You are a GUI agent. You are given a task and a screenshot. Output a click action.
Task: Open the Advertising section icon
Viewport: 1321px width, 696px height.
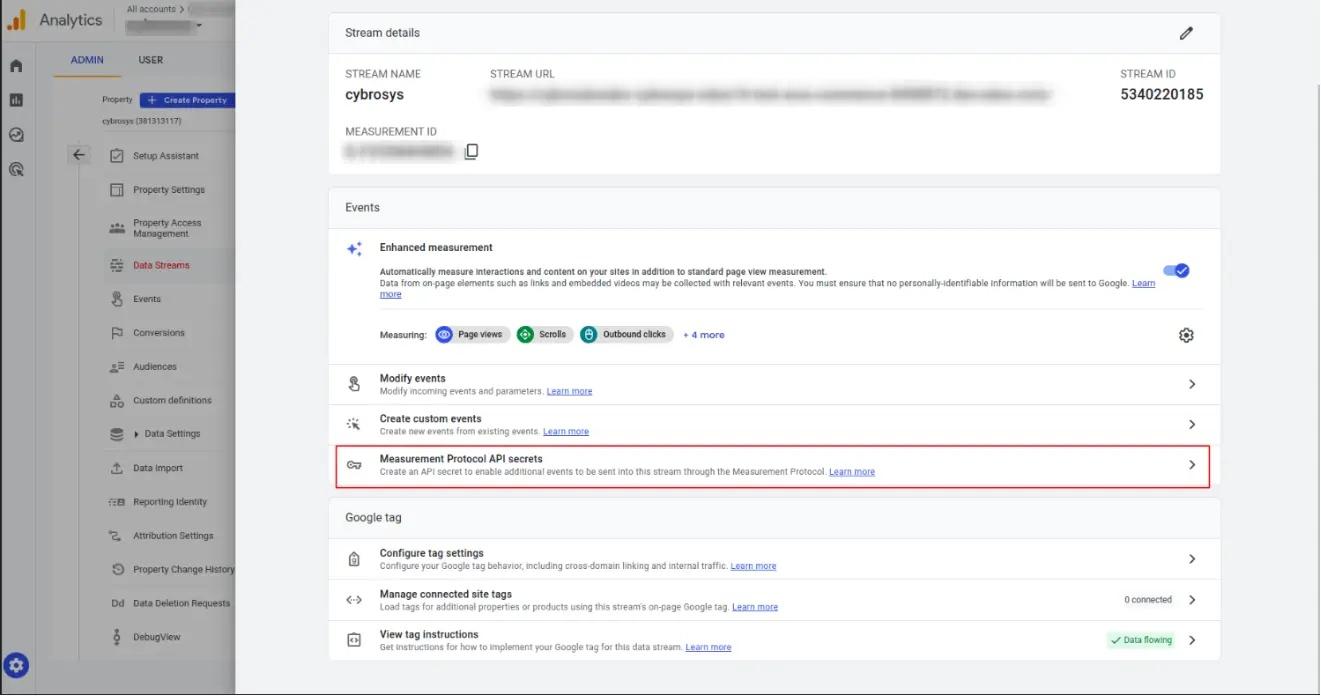pyautogui.click(x=15, y=169)
